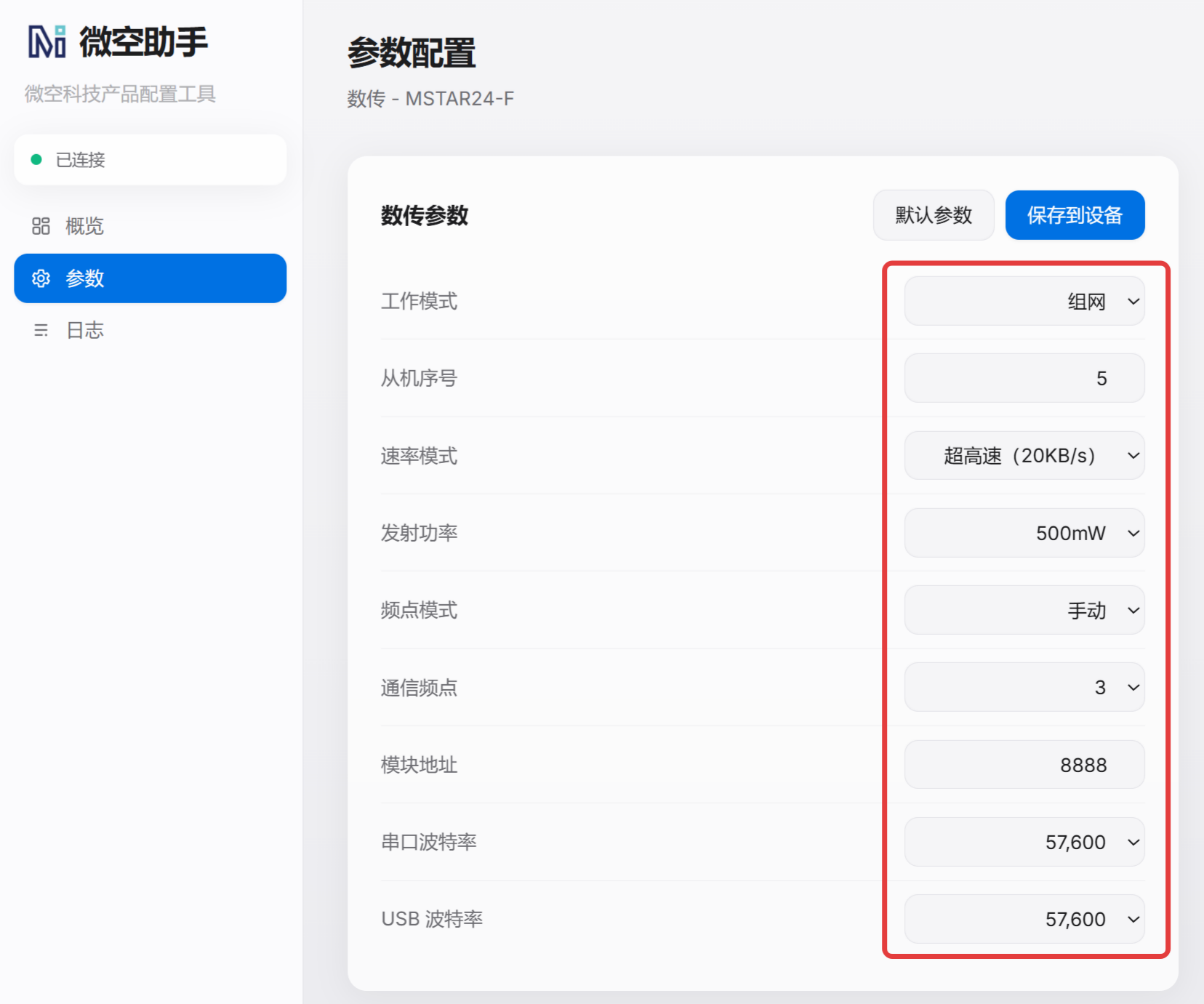Click the 工作模式 label
Screen dimensions: 1204x1004
[420, 301]
